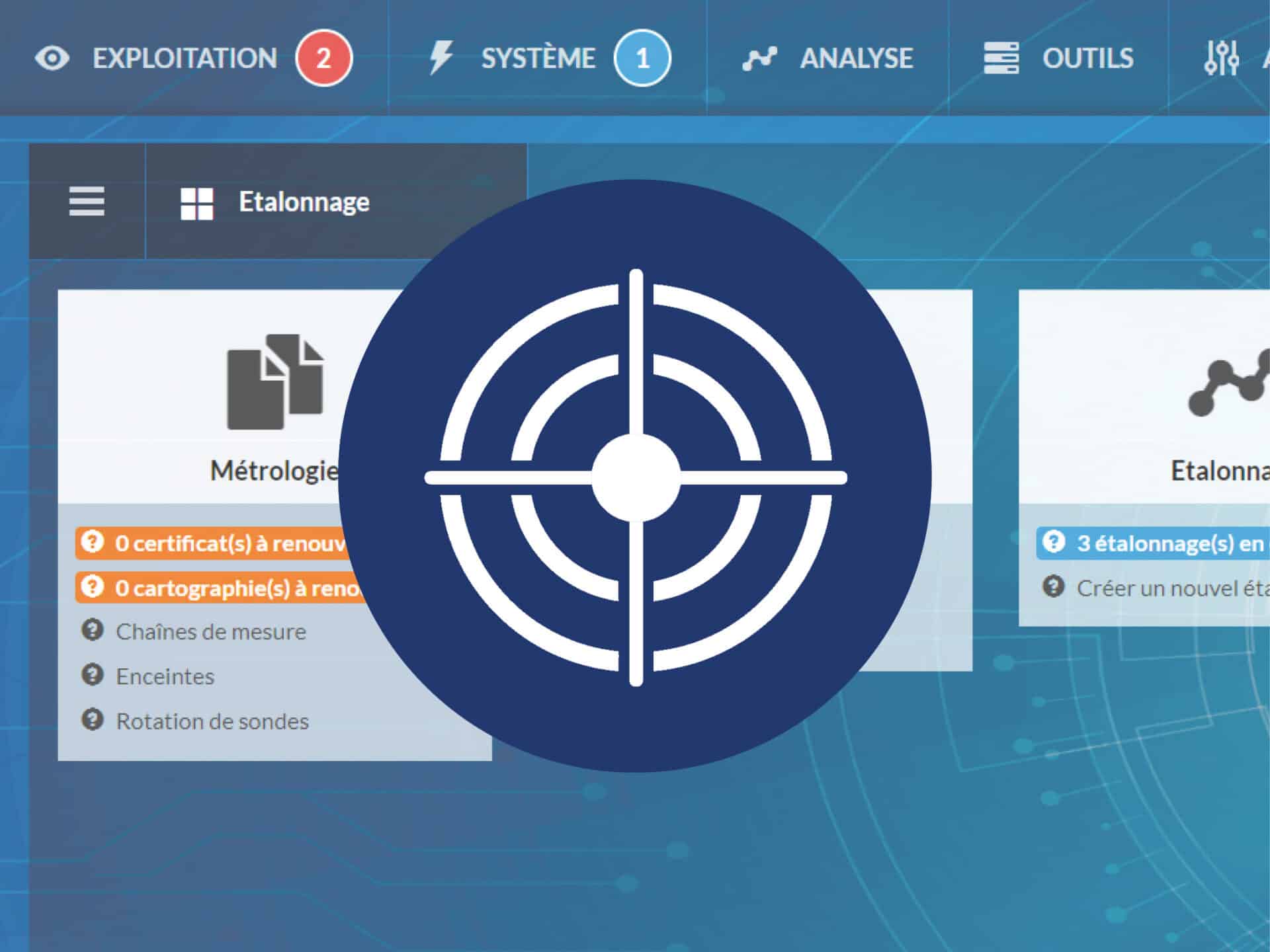Open the hamburger menu button

click(x=87, y=202)
